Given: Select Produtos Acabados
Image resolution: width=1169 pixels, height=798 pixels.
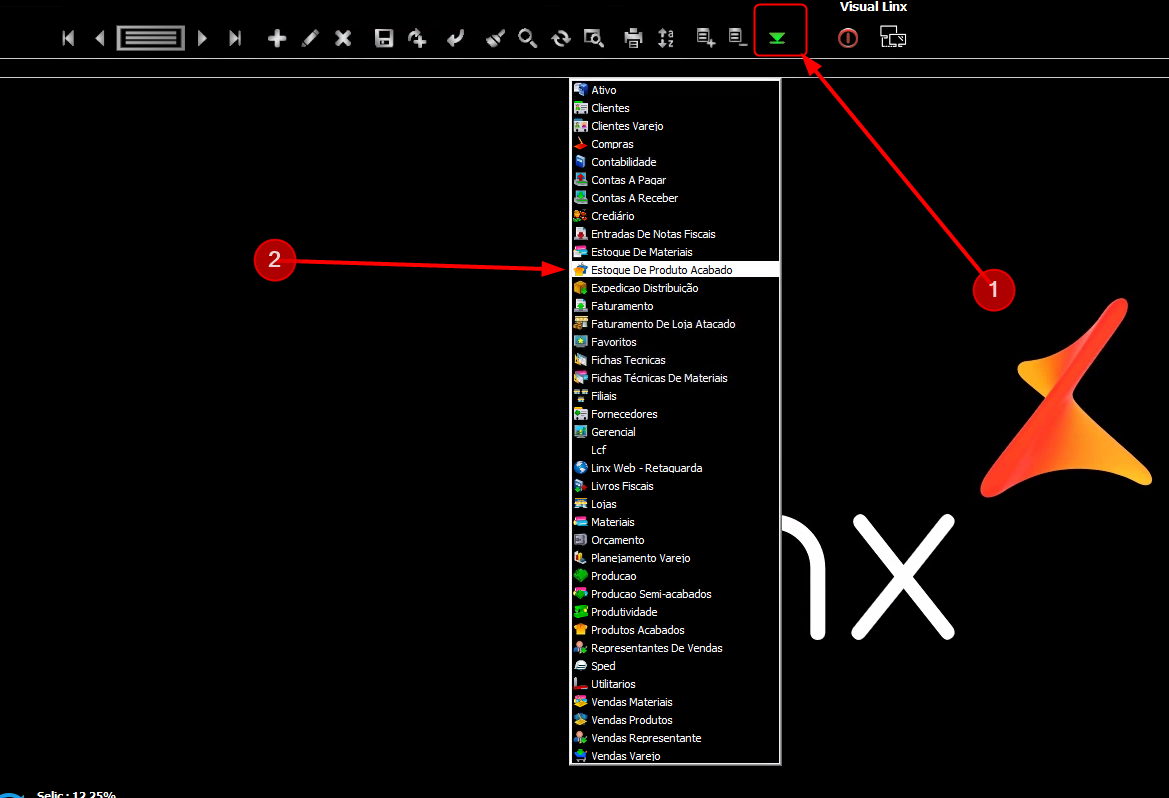Looking at the screenshot, I should [675, 630].
